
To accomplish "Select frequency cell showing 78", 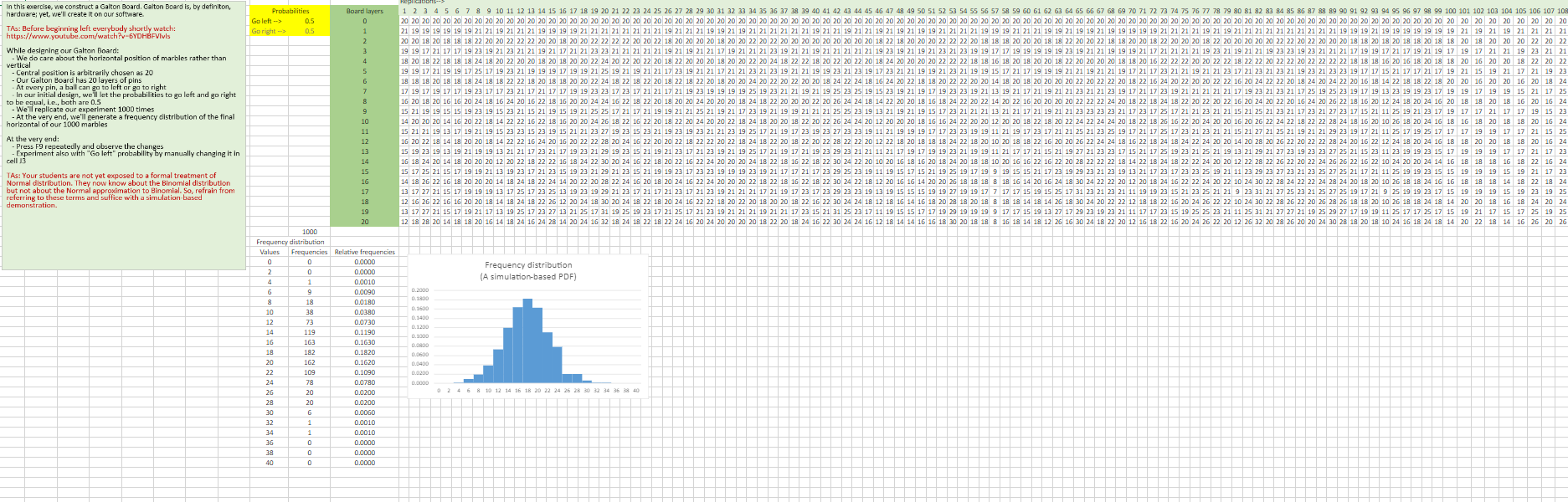I will [310, 382].
